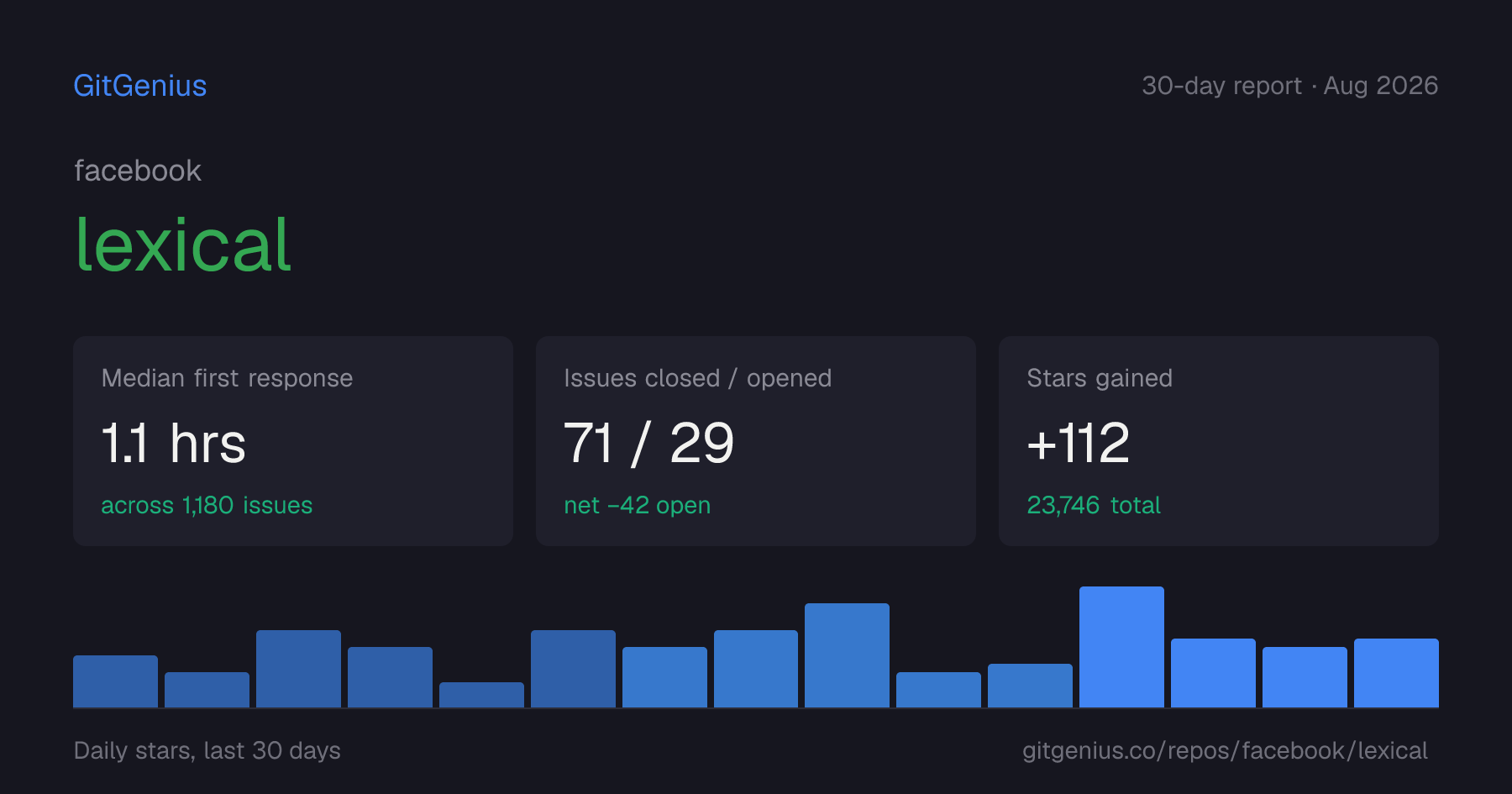The height and width of the screenshot is (794, 1512).
Task: Click the tallest bar in the daily stars chart
Action: (x=1121, y=647)
